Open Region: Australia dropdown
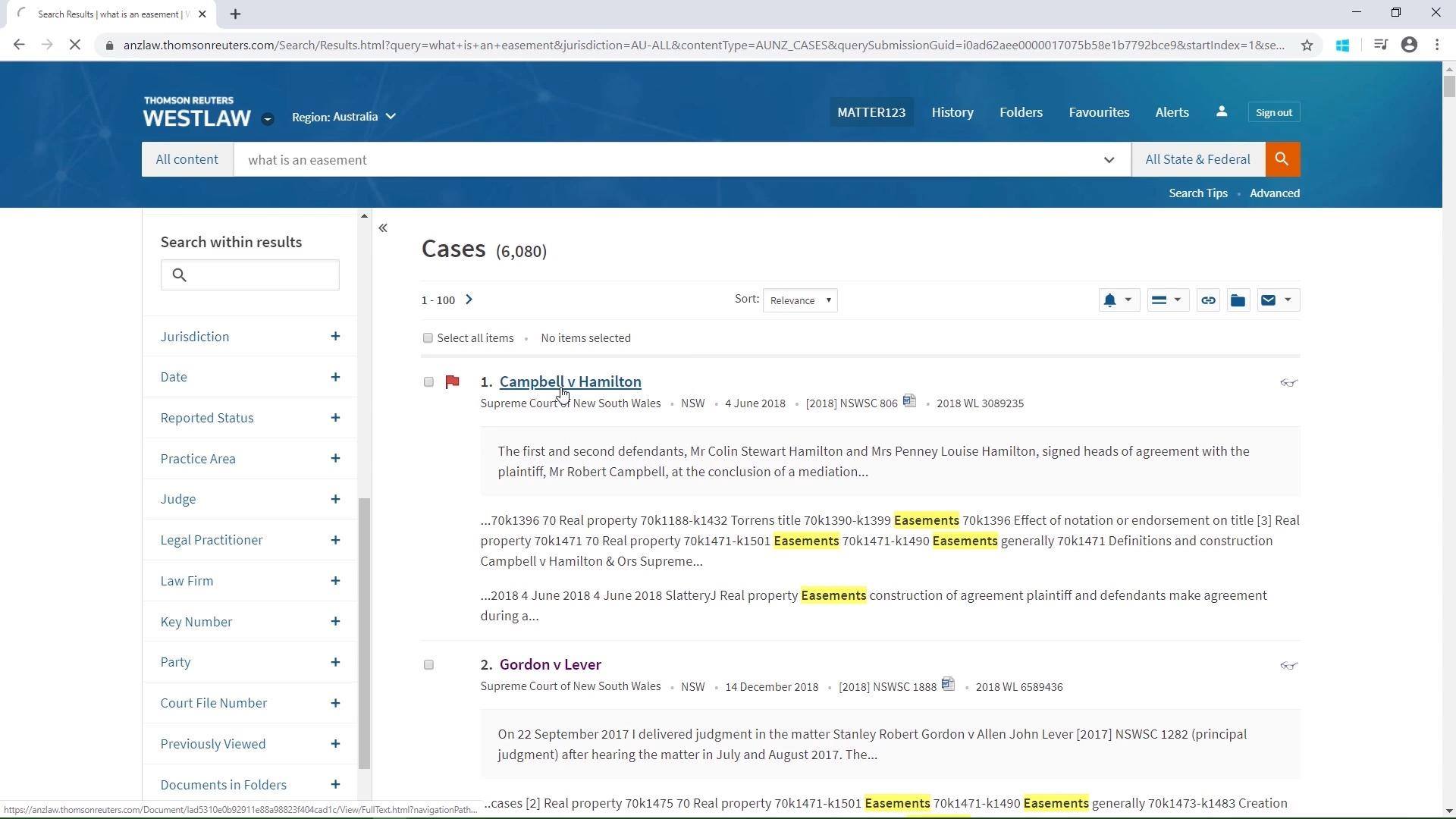 pyautogui.click(x=344, y=117)
